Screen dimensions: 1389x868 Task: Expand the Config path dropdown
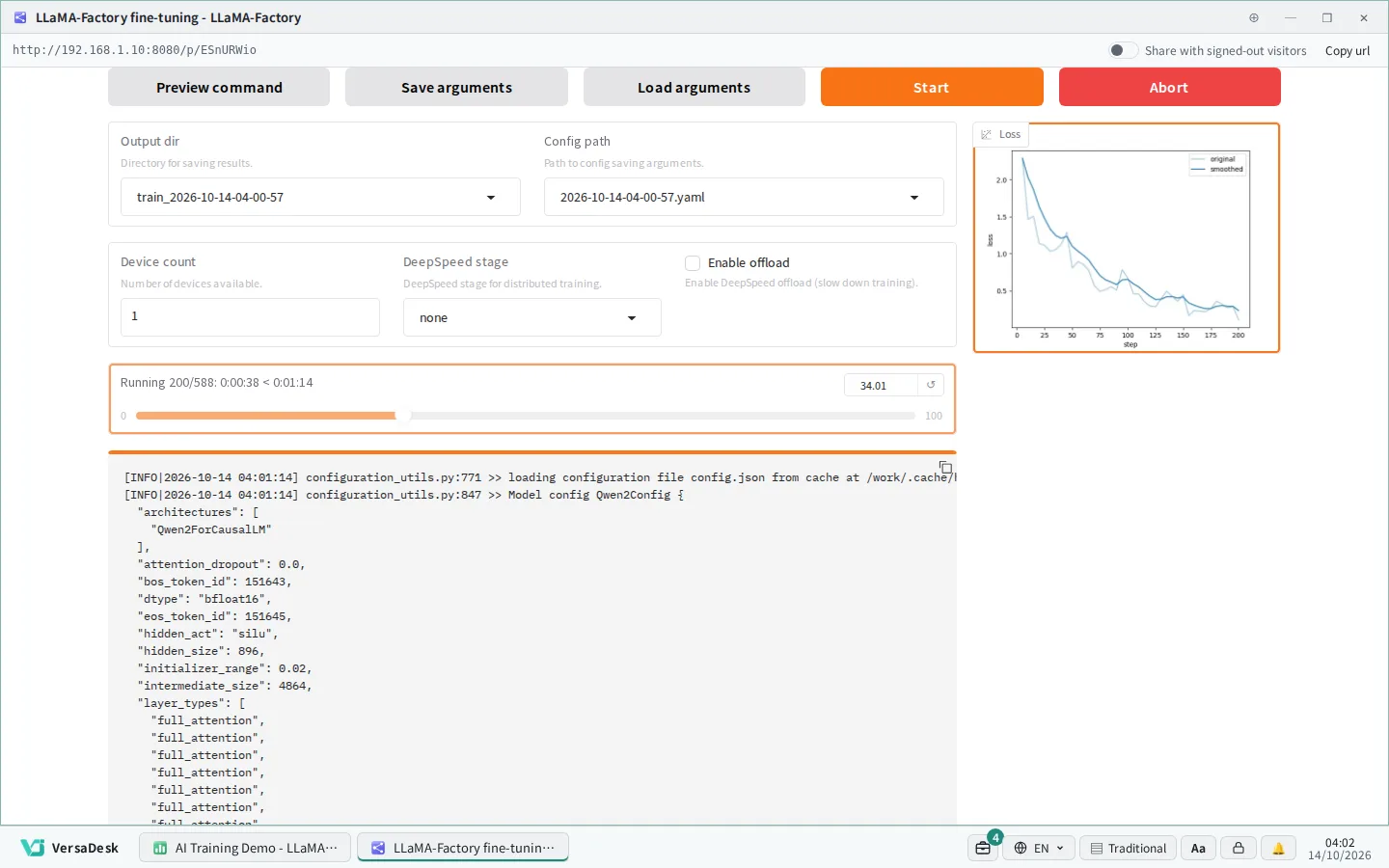point(744,197)
